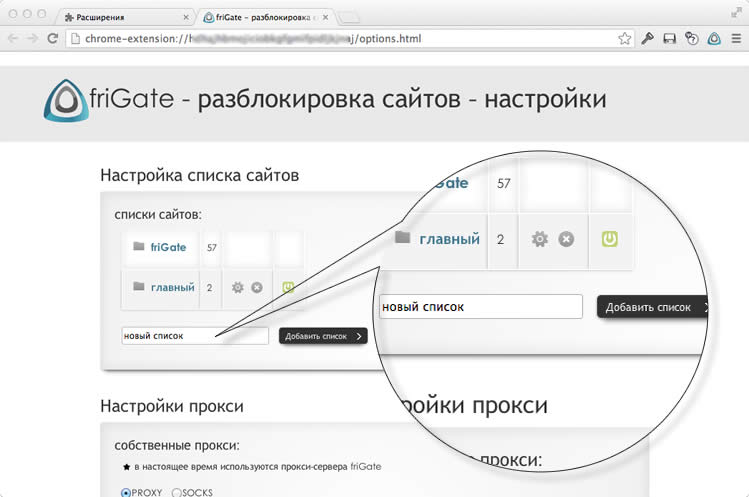749x497 pixels.
Task: Click the magnified Добавить список button
Action: pos(652,307)
